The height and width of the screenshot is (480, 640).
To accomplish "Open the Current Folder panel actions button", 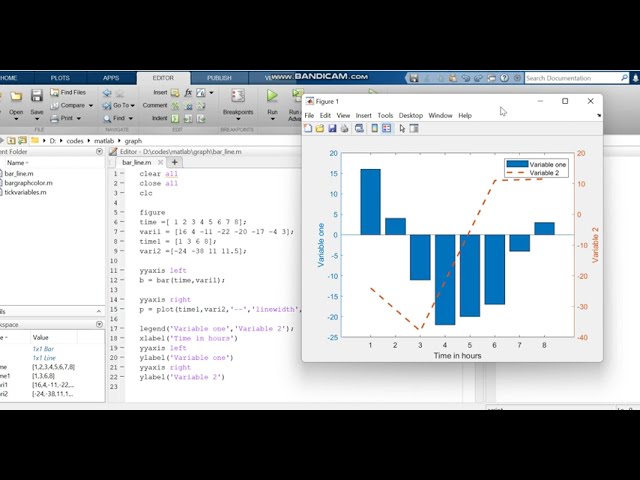I will click(x=99, y=151).
